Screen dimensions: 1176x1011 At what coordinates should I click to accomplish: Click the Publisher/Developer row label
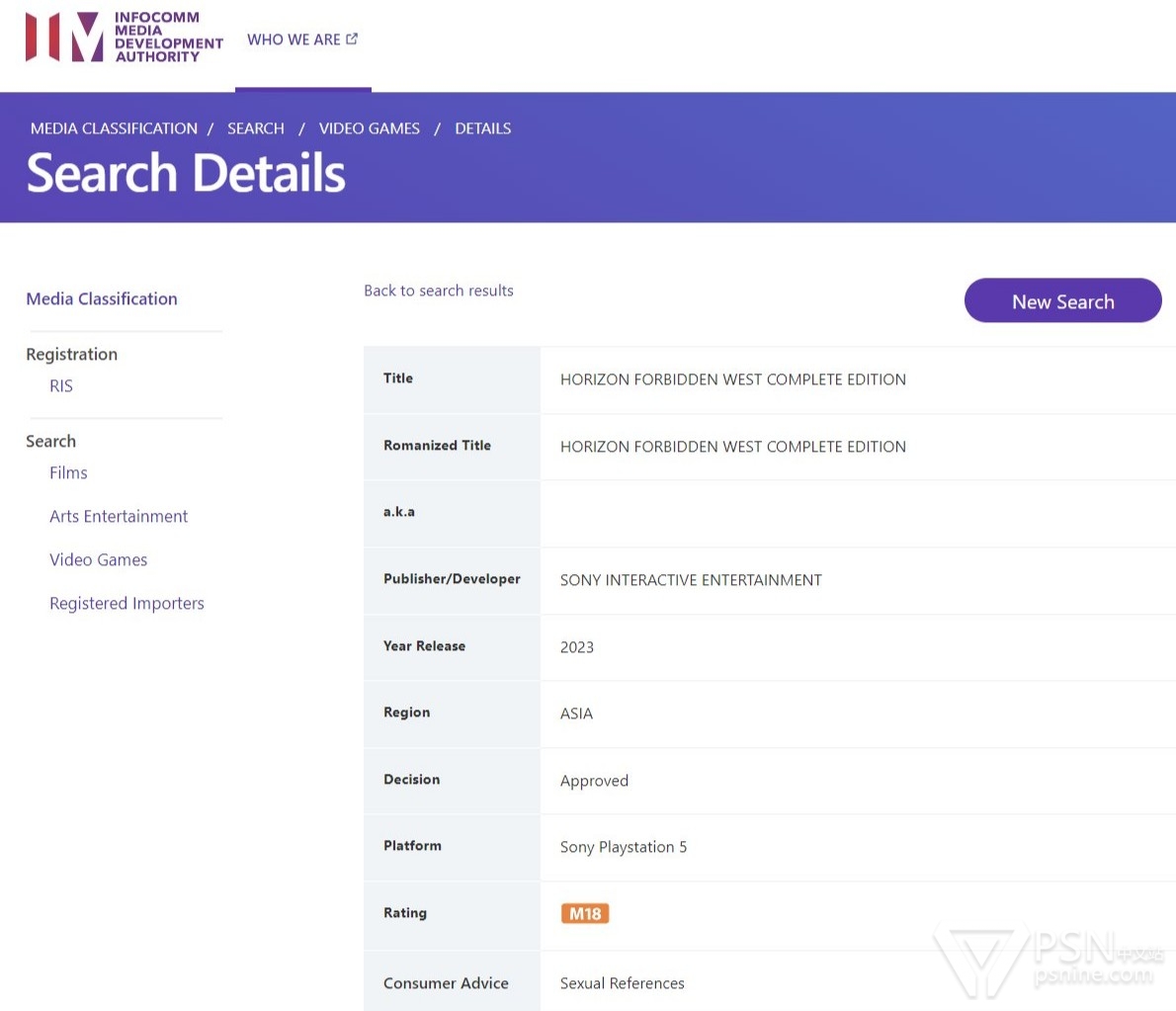(x=452, y=579)
